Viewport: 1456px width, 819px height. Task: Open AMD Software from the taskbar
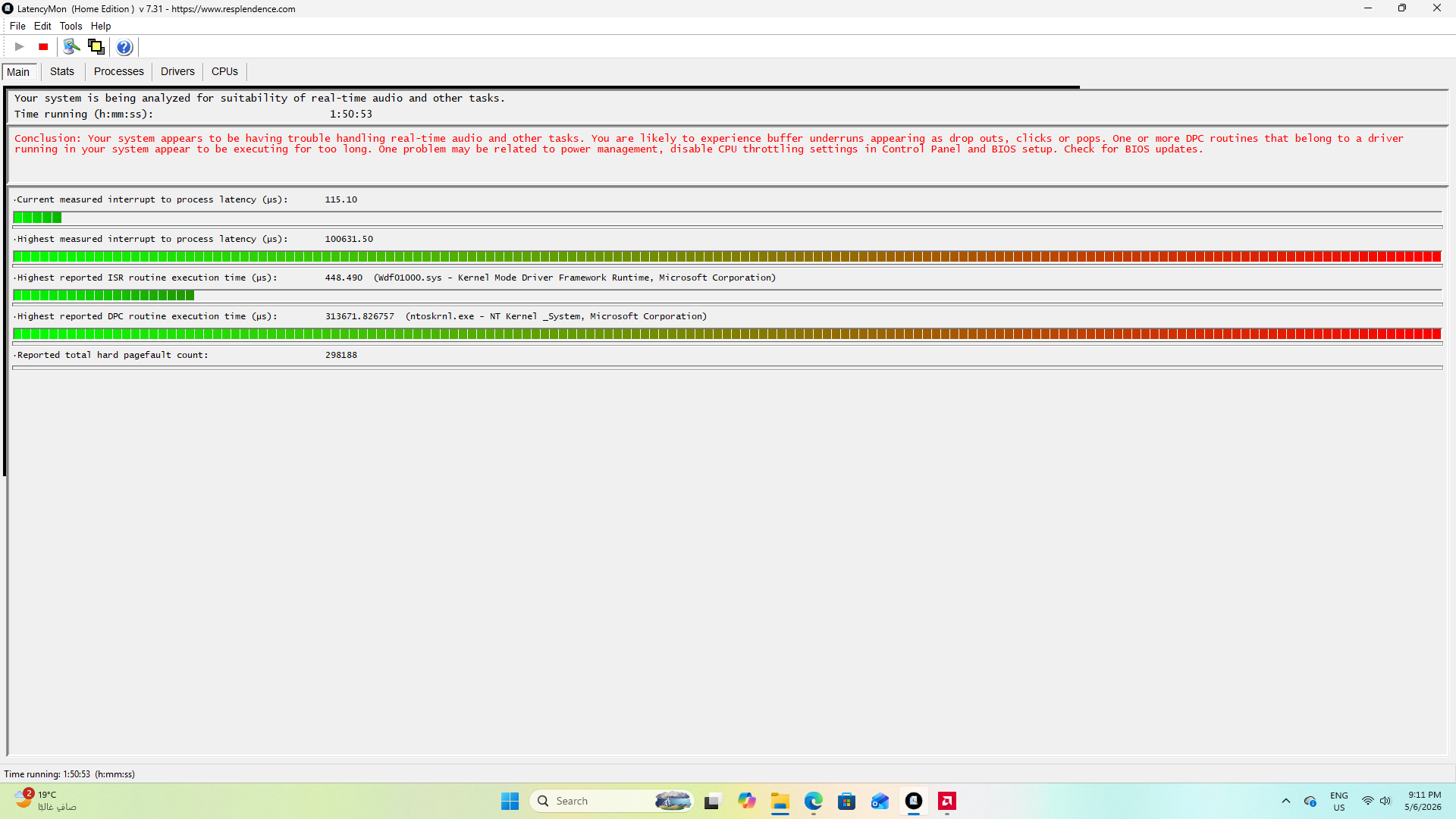tap(947, 801)
